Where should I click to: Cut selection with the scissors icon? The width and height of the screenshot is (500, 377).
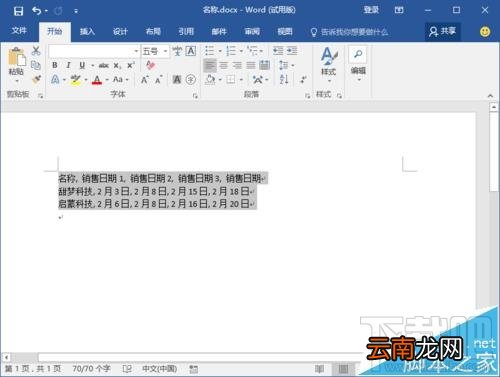pos(36,51)
